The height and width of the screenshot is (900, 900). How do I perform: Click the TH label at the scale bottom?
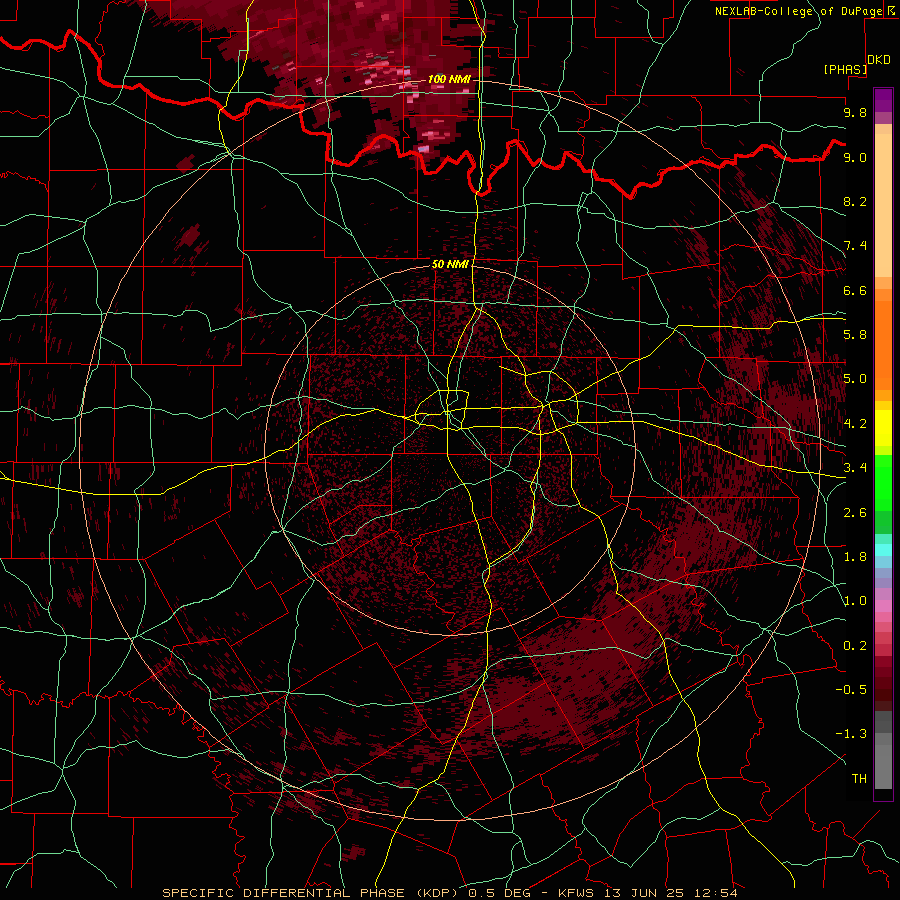point(859,779)
